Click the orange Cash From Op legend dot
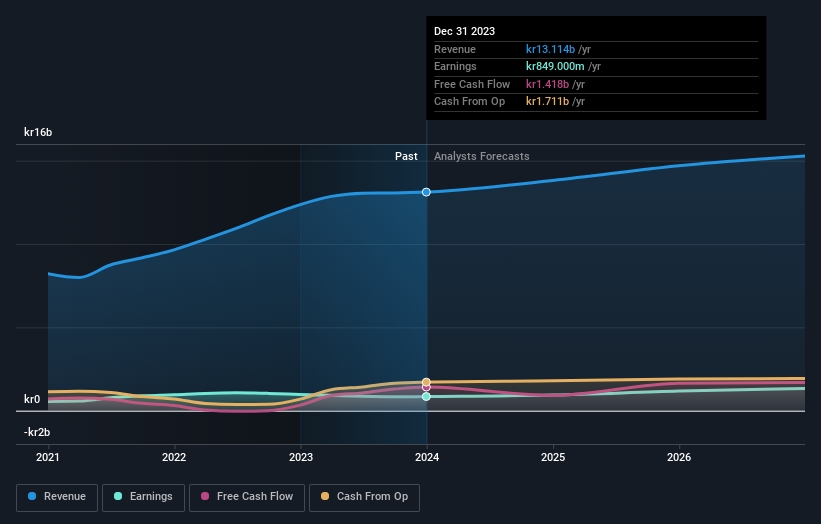The image size is (821, 524). tap(325, 496)
